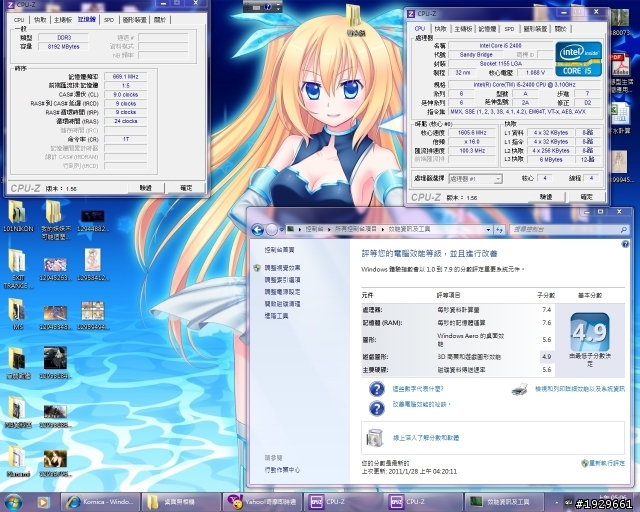Click 驗證 button in right CPU-Z window
Image resolution: width=640 pixels, height=512 pixels.
[546, 197]
